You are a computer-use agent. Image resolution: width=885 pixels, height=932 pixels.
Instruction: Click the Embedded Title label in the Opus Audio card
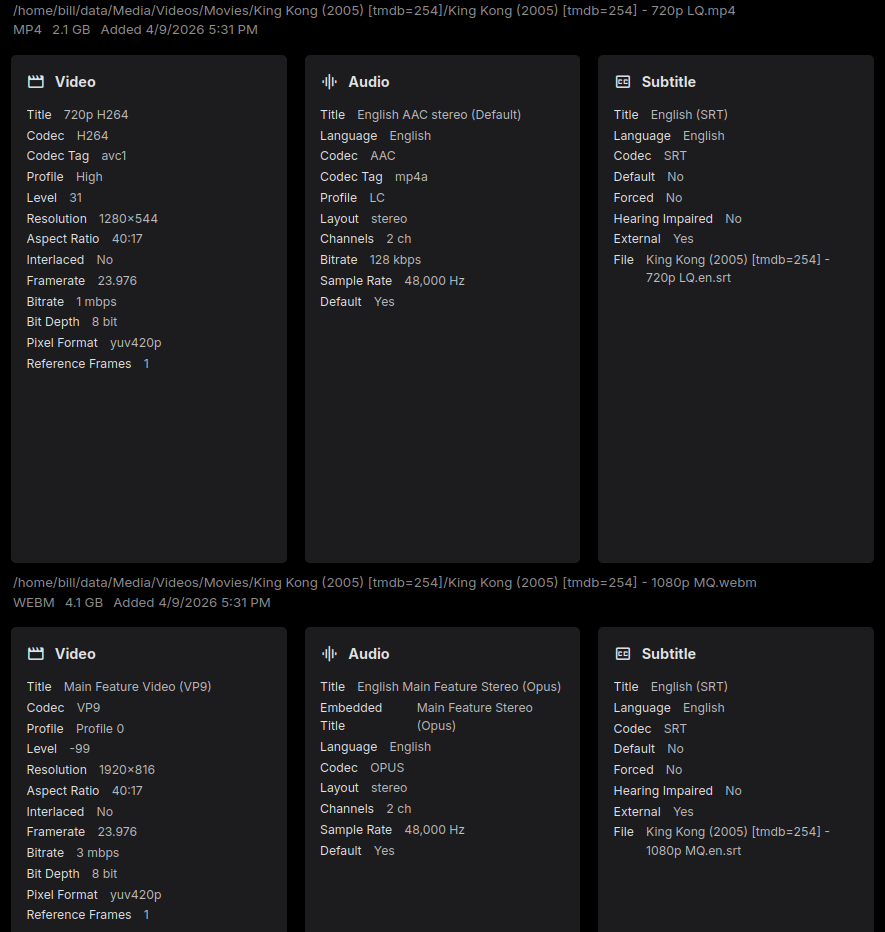(x=351, y=717)
